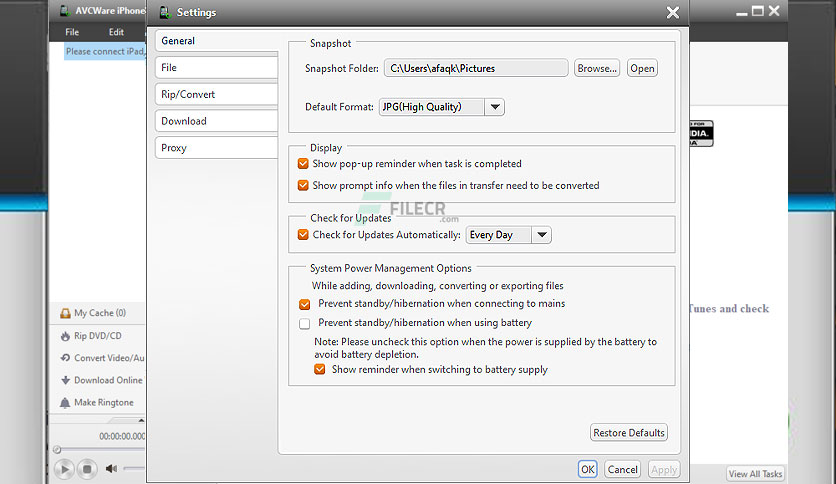Viewport: 836px width, 484px height.
Task: Switch to the General settings tab
Action: [216, 41]
